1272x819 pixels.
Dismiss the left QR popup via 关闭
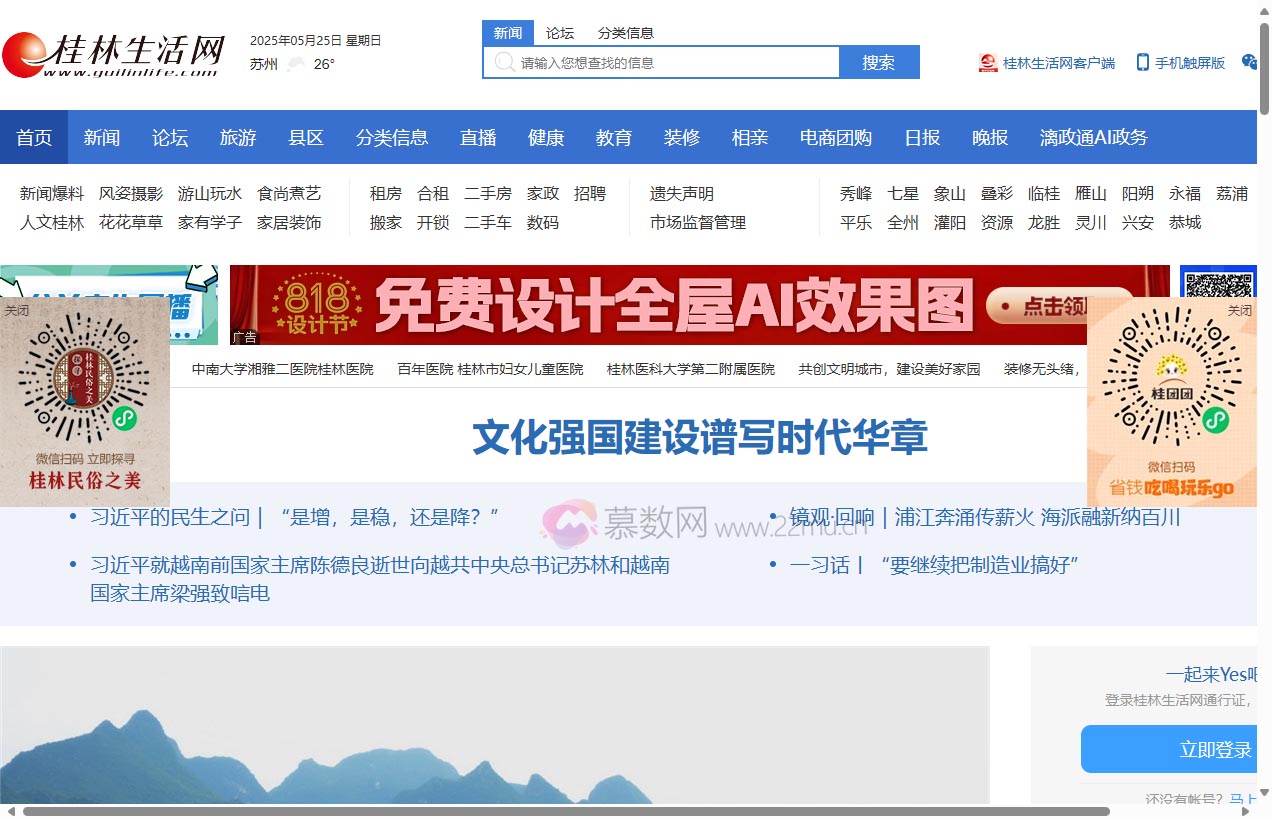point(17,310)
